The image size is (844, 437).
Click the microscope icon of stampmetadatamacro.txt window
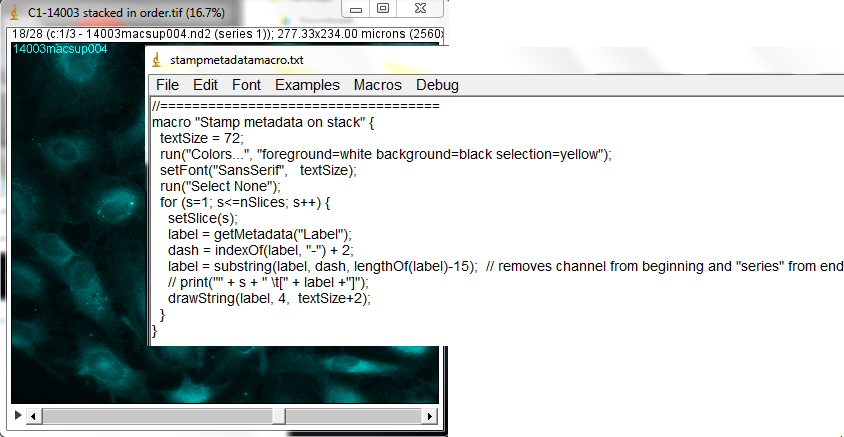(159, 60)
